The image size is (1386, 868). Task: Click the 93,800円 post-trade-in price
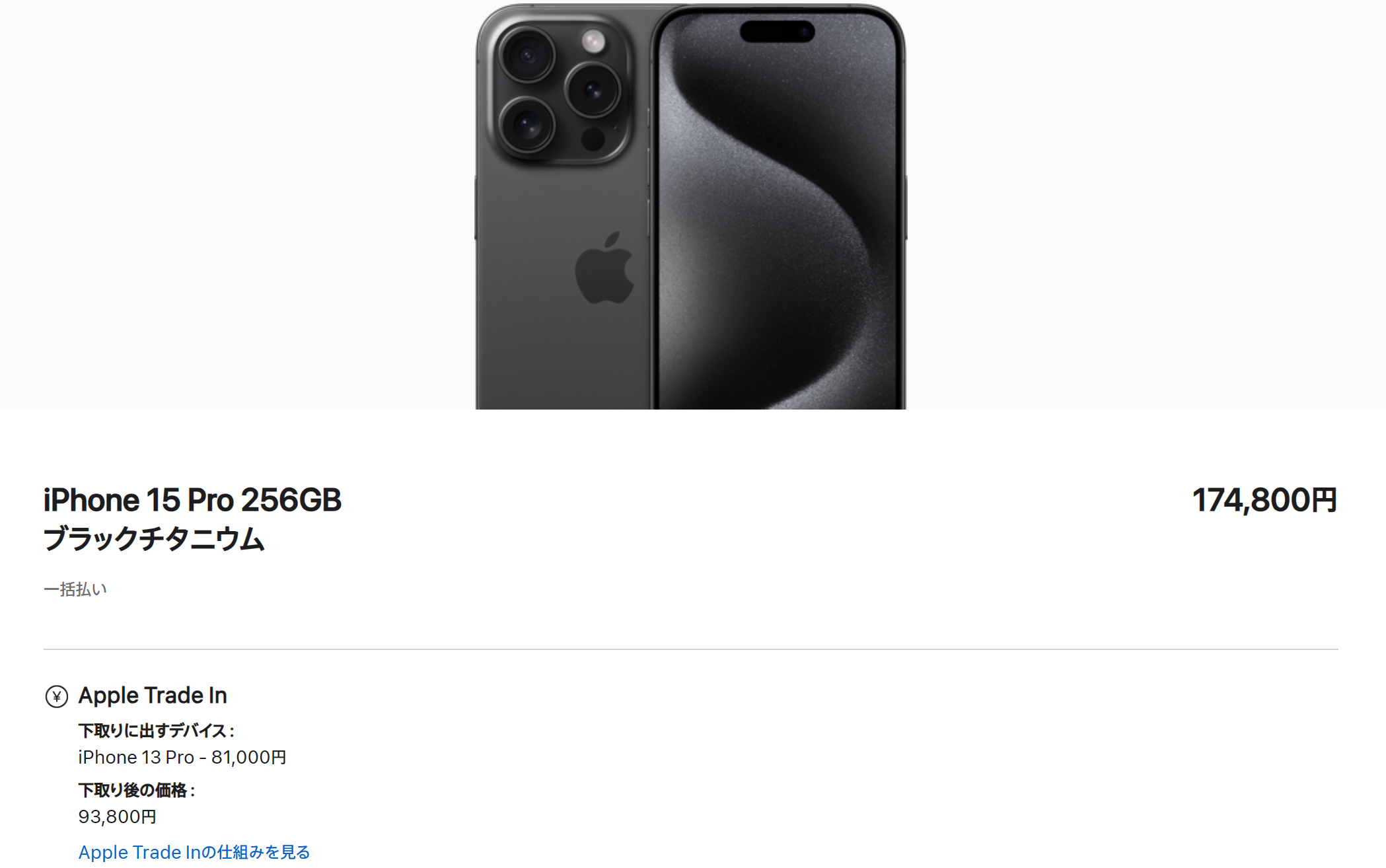tap(118, 816)
